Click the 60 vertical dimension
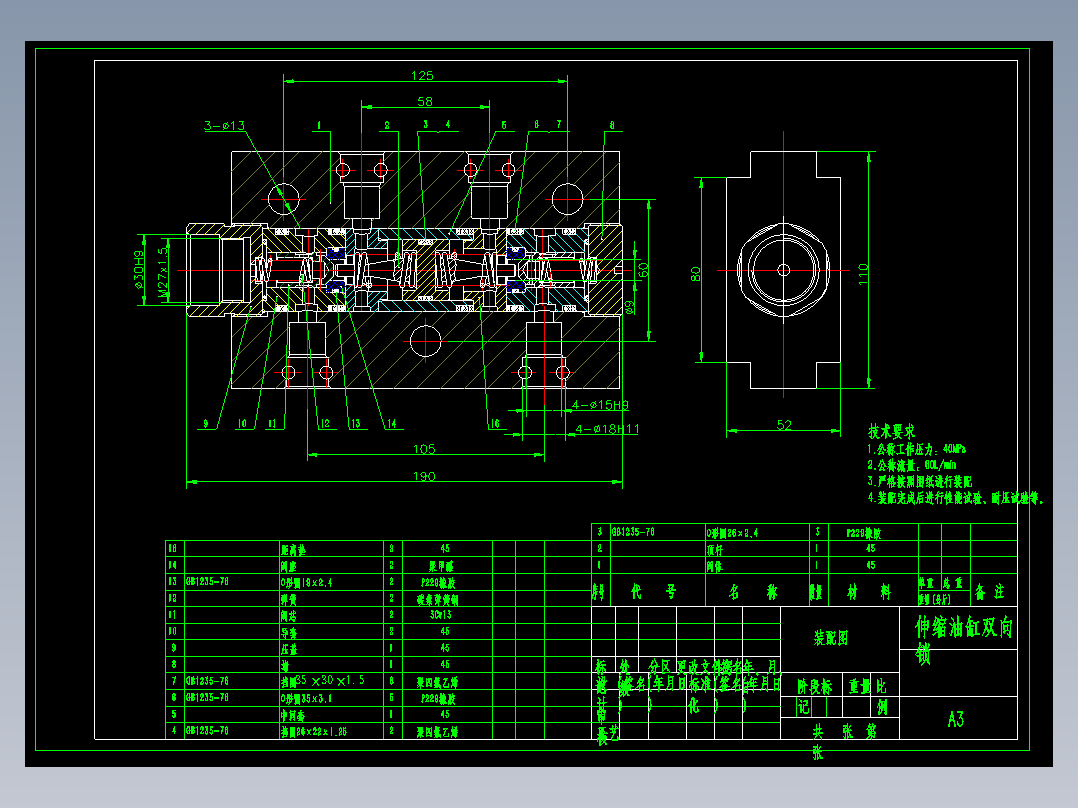1078x808 pixels. [643, 270]
